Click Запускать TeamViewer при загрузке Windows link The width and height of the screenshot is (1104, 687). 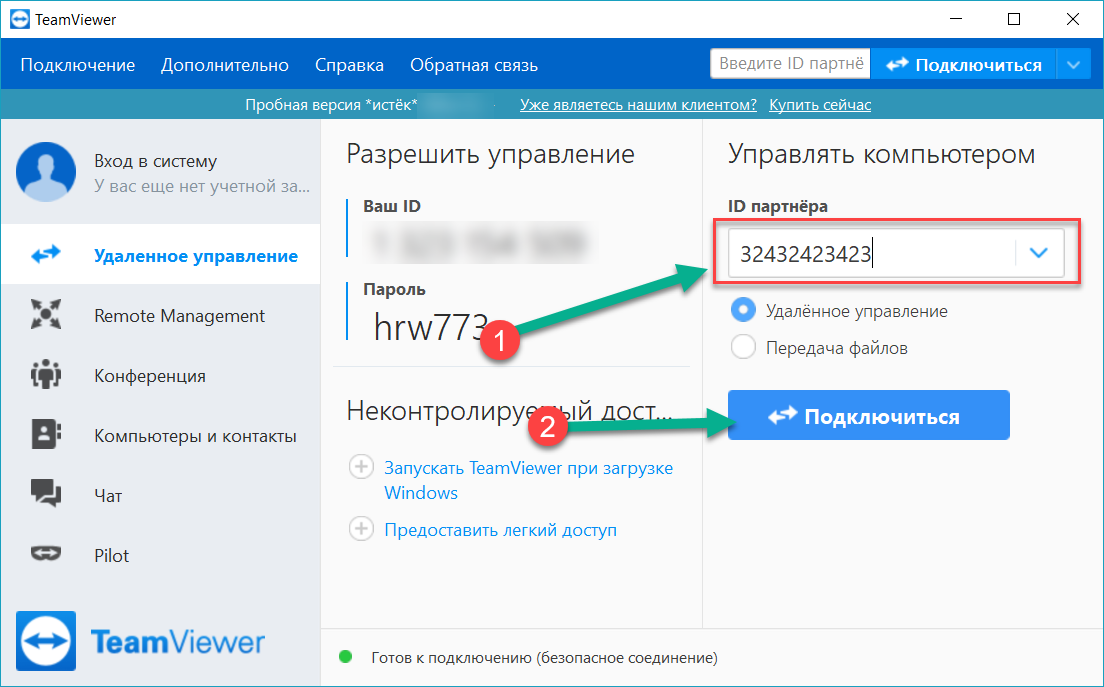[x=528, y=480]
